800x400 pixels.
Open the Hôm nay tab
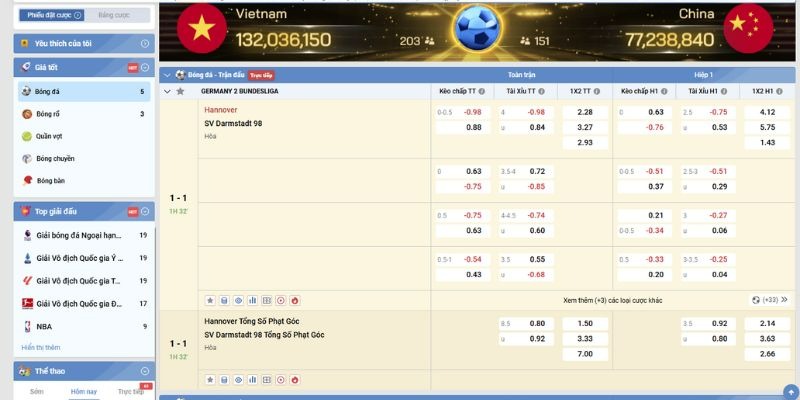pyautogui.click(x=84, y=391)
